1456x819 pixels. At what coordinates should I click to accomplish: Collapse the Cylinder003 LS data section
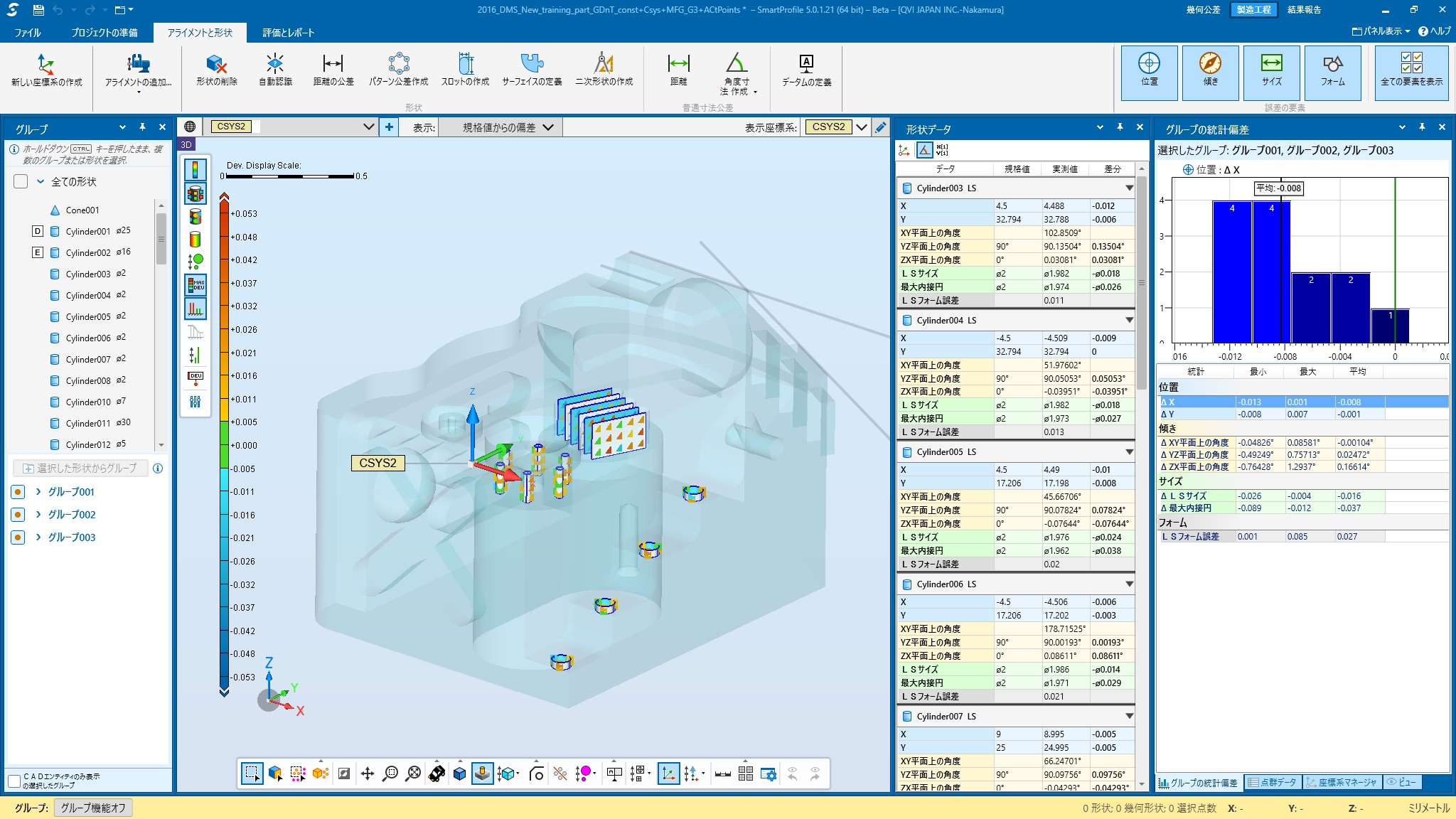point(1128,188)
